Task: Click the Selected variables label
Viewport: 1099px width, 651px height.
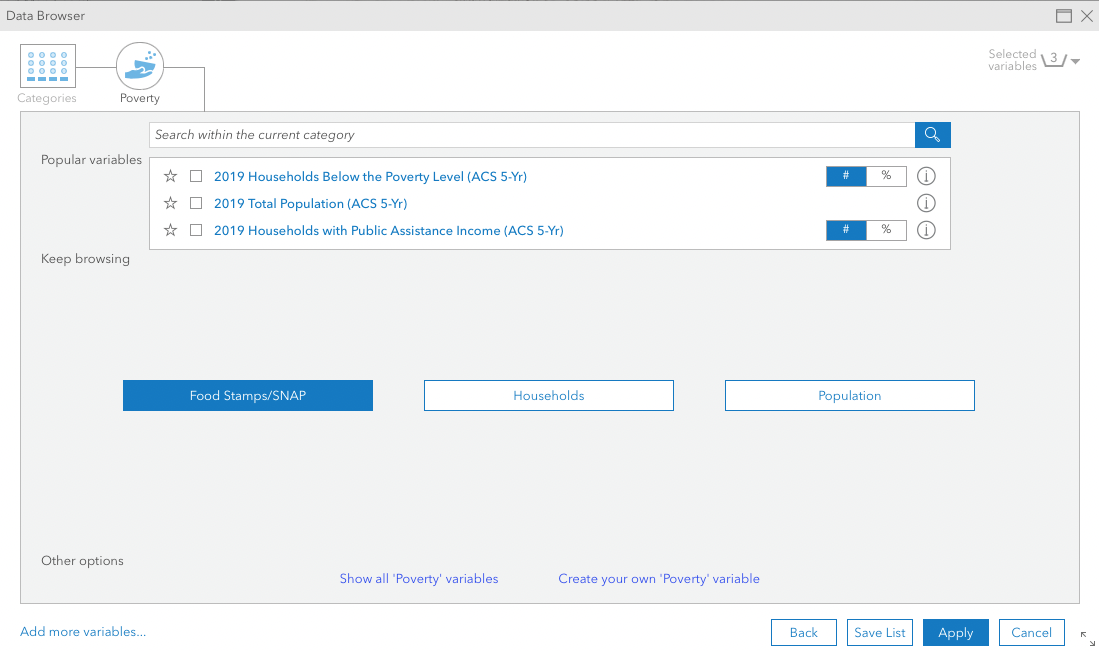Action: 1012,60
